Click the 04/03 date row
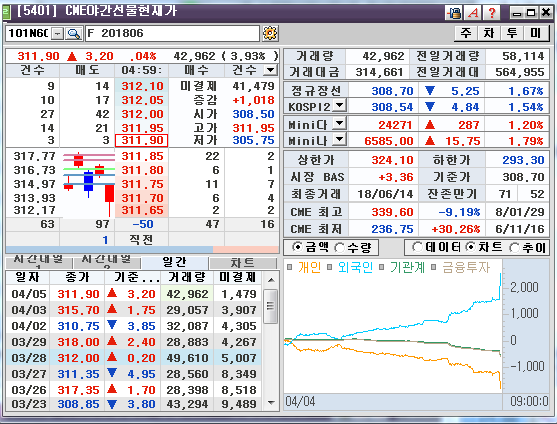Image resolution: width=557 pixels, height=424 pixels. pos(134,310)
